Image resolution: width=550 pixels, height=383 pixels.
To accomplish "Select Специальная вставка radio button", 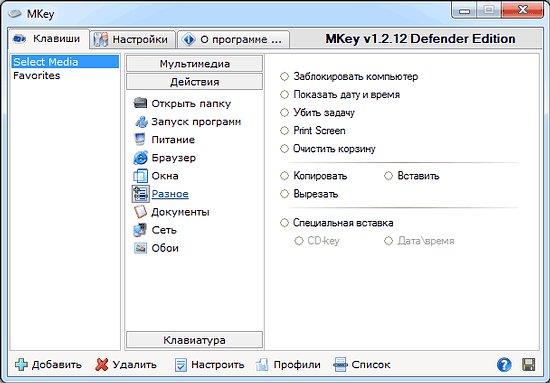I will pos(284,223).
